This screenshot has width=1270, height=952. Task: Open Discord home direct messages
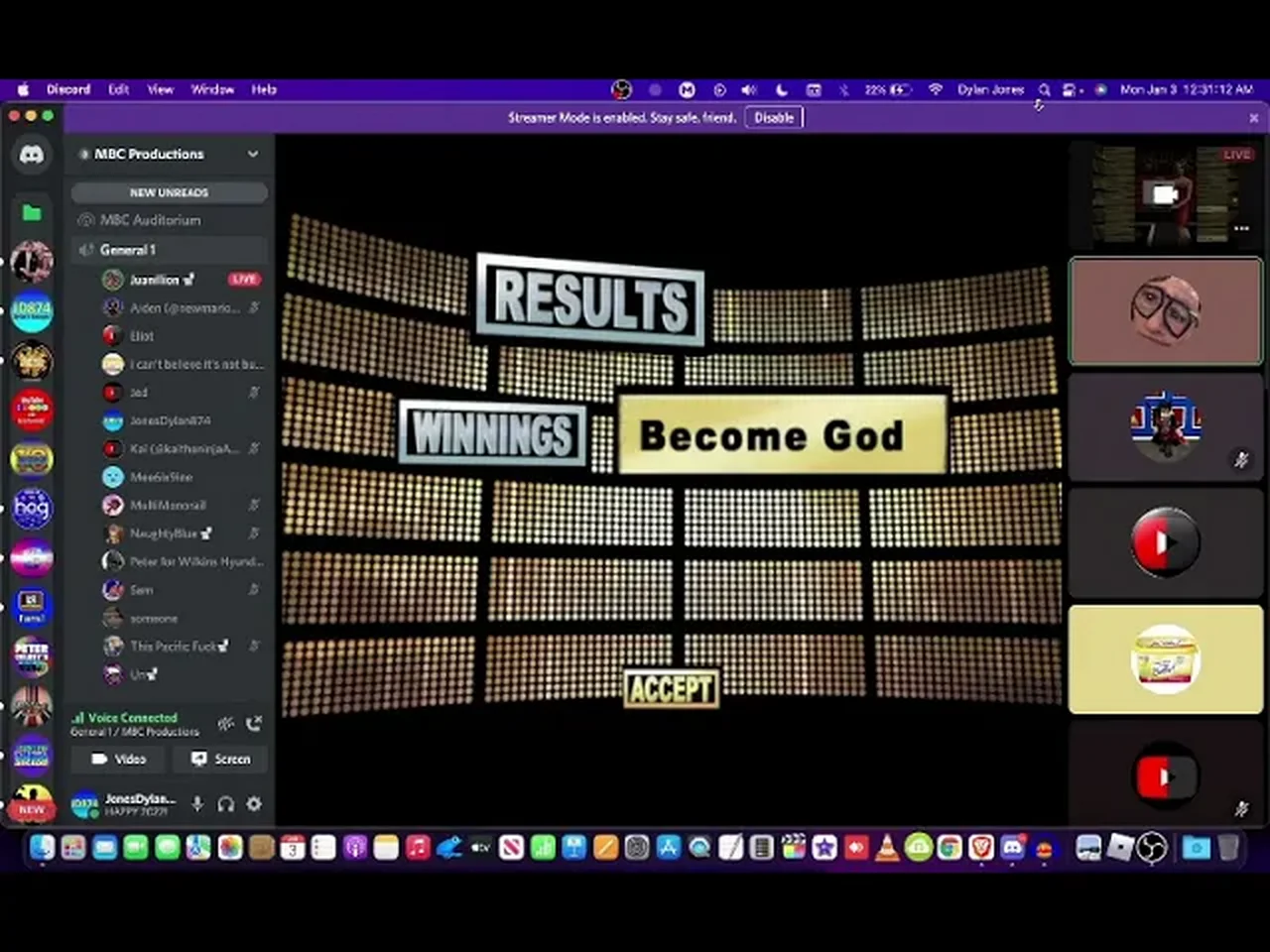[x=32, y=156]
